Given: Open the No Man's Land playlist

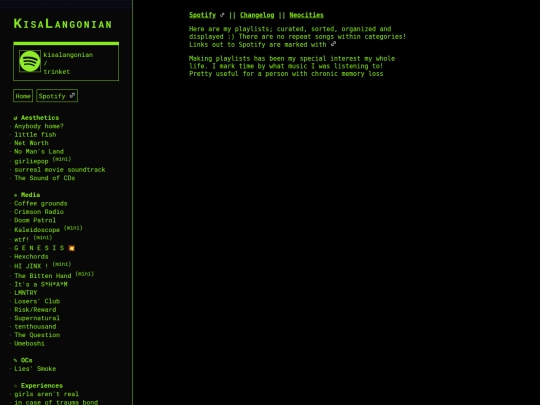Looking at the screenshot, I should point(39,152).
